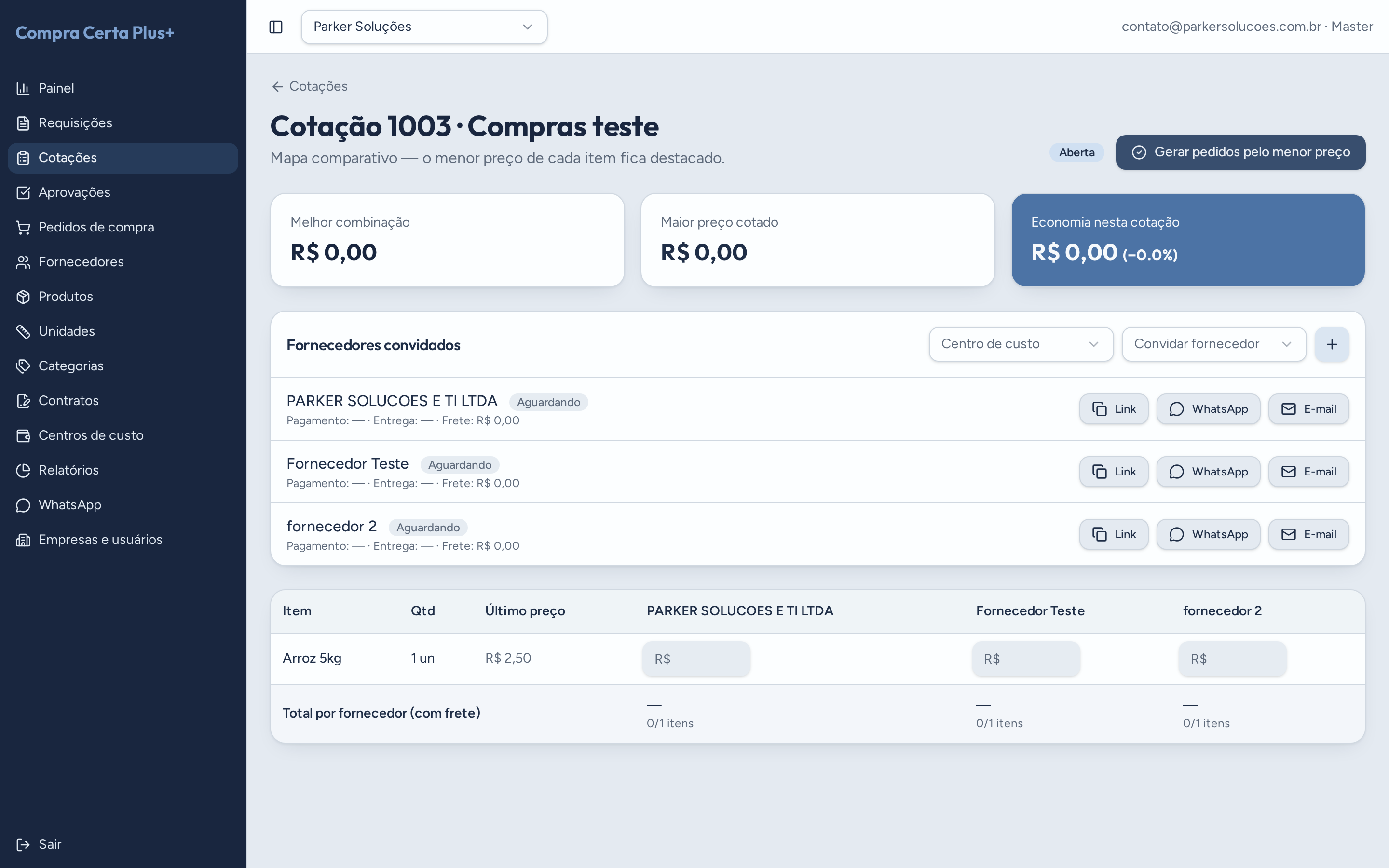Click the Categorias tag icon

[x=23, y=366]
